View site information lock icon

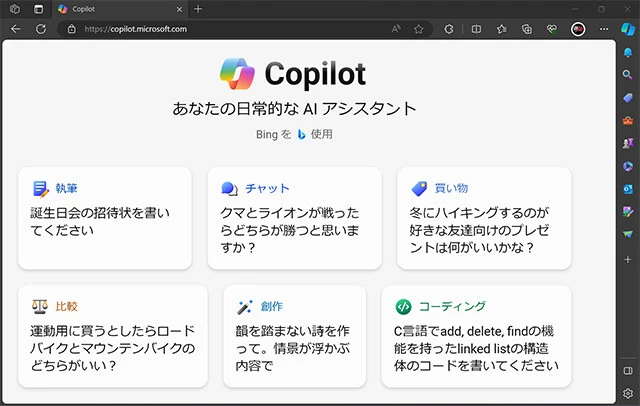pyautogui.click(x=71, y=29)
